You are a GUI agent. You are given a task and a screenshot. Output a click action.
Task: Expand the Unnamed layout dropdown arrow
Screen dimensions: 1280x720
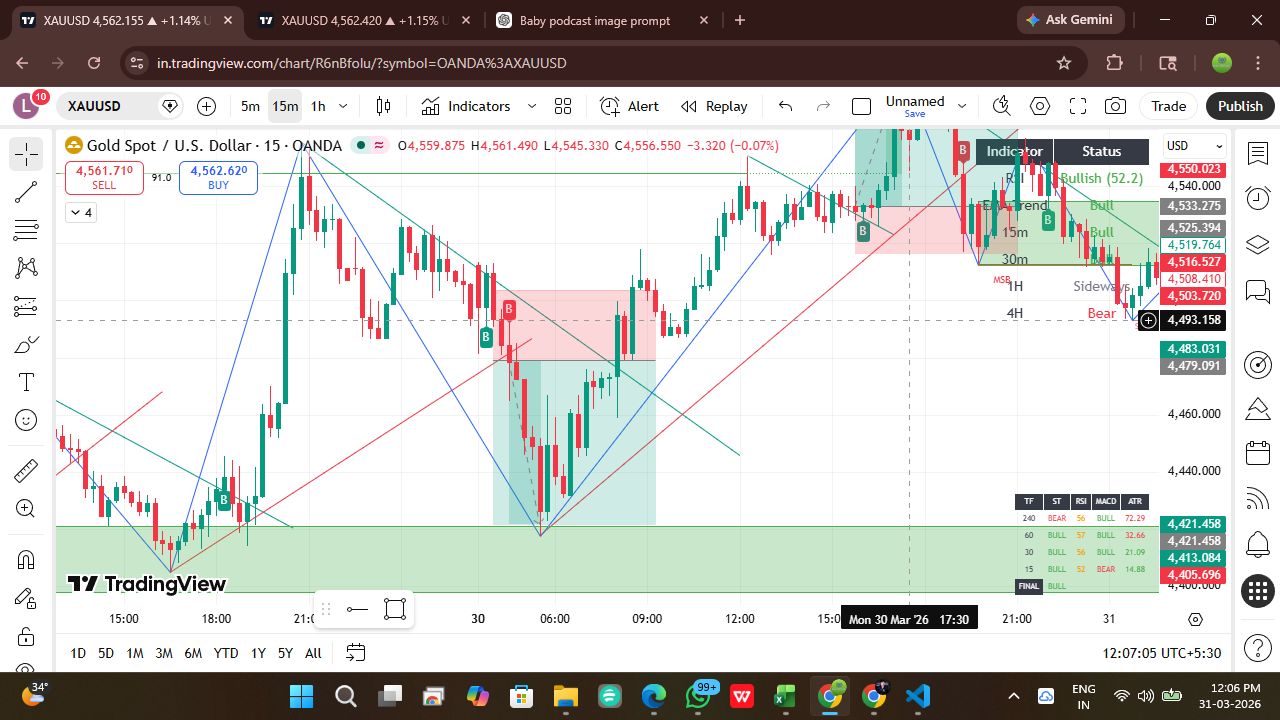[962, 106]
